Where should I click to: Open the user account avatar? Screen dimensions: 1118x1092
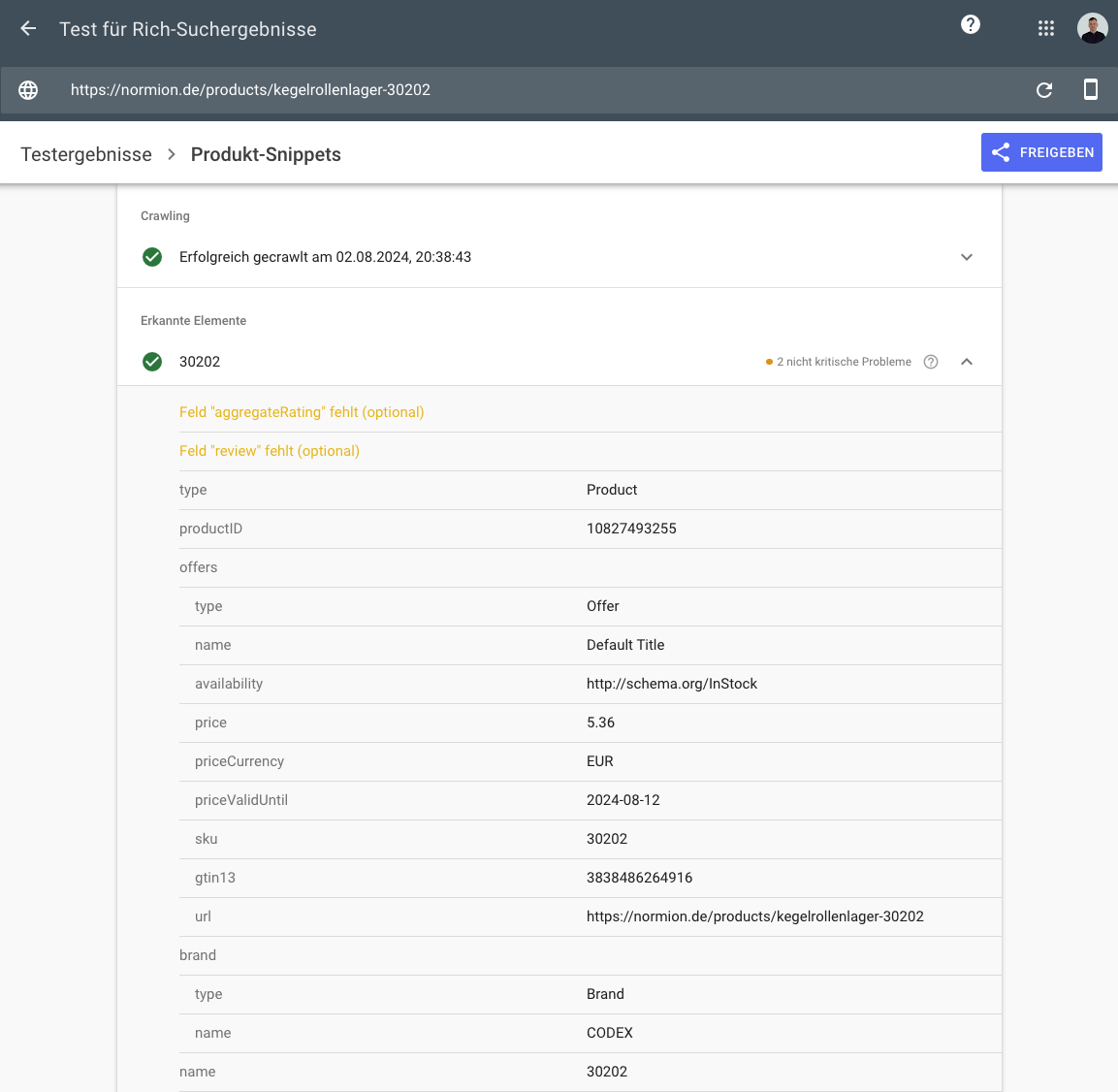tap(1092, 29)
